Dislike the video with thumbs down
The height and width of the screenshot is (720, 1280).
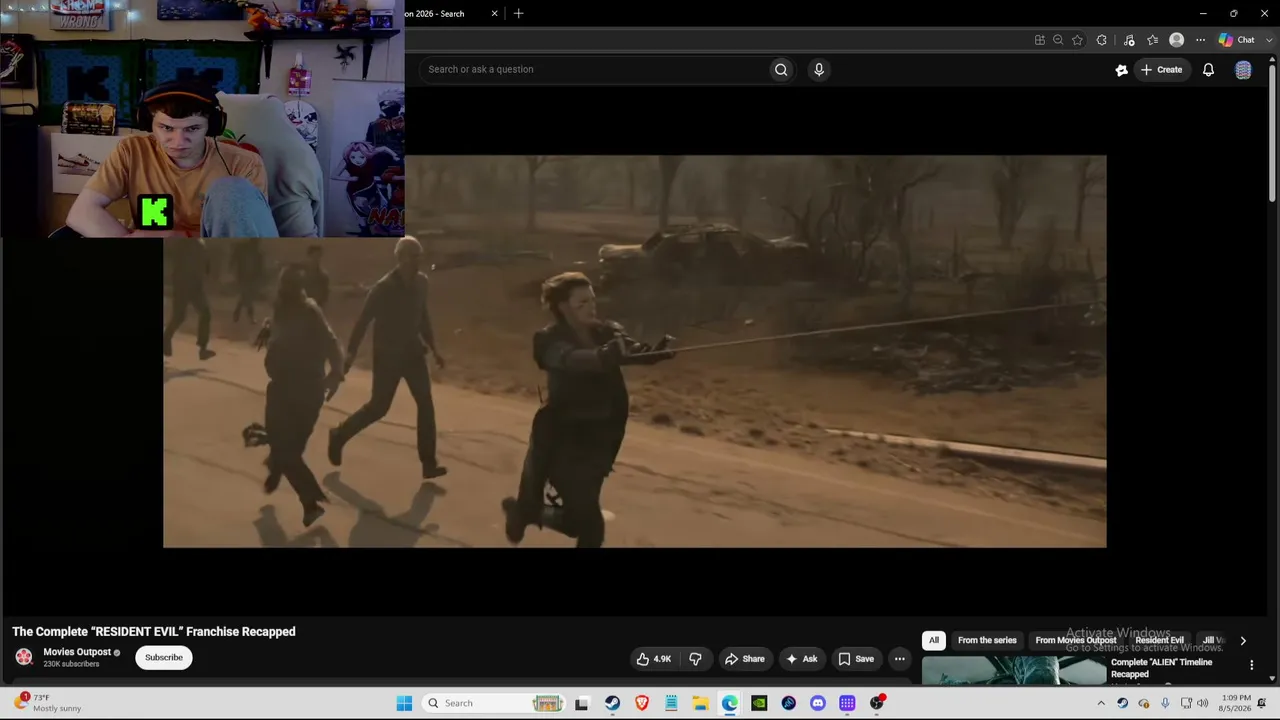(x=695, y=659)
